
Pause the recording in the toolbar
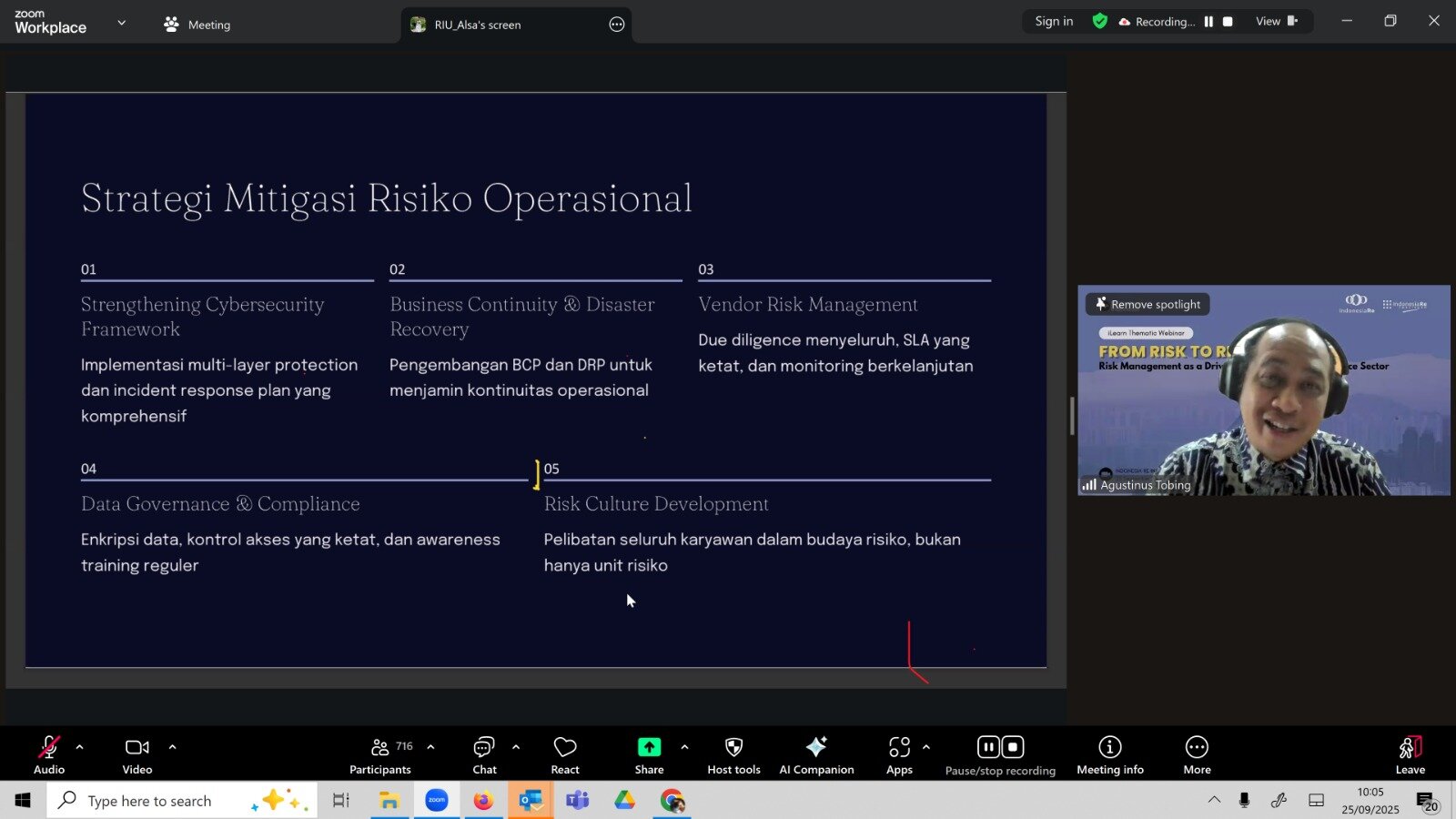[988, 747]
